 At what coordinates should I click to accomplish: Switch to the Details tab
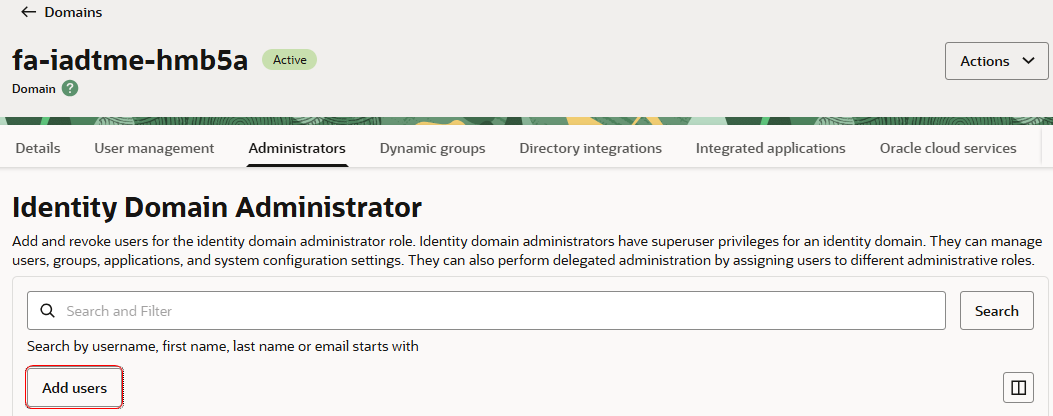pyautogui.click(x=38, y=148)
